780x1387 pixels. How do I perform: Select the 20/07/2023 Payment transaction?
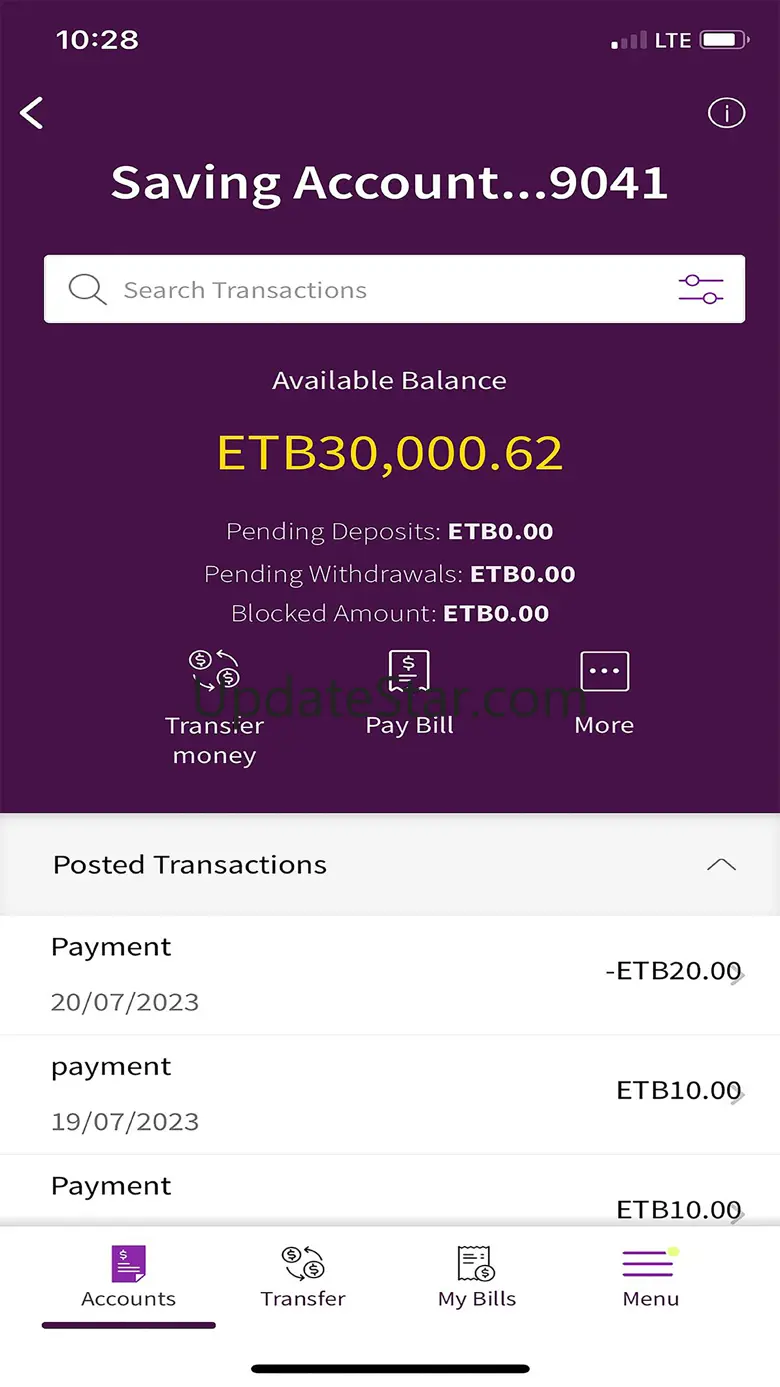(300, 974)
